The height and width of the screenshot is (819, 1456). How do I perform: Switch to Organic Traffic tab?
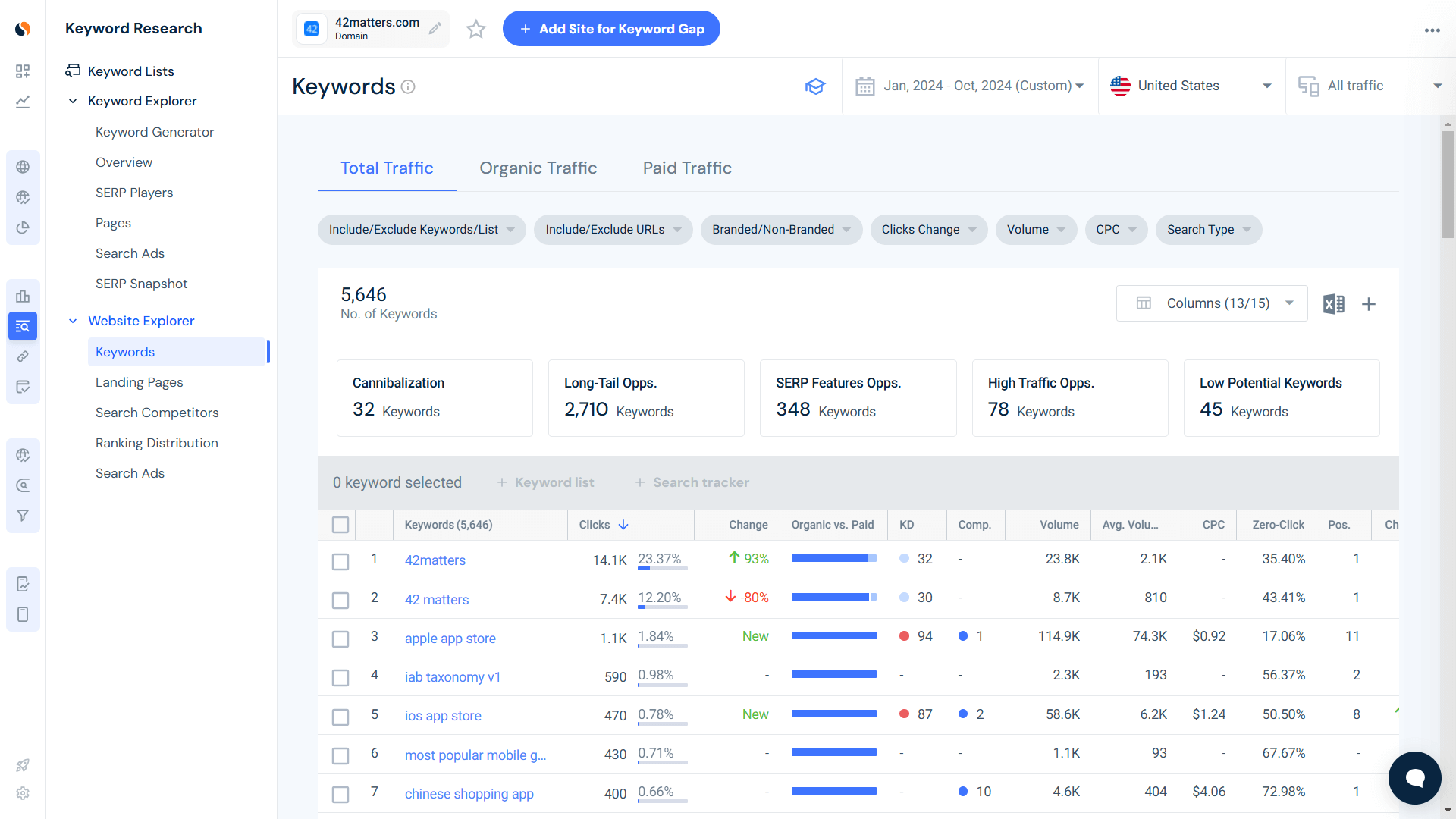click(538, 168)
